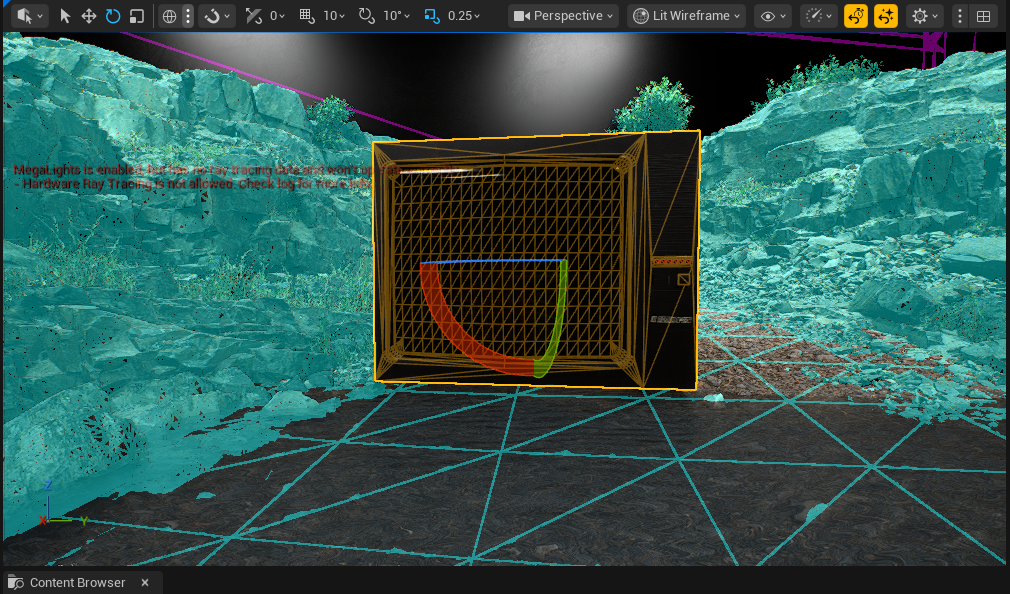This screenshot has height=594, width=1010.
Task: Open the vertical dots overflow menu
Action: 959,16
